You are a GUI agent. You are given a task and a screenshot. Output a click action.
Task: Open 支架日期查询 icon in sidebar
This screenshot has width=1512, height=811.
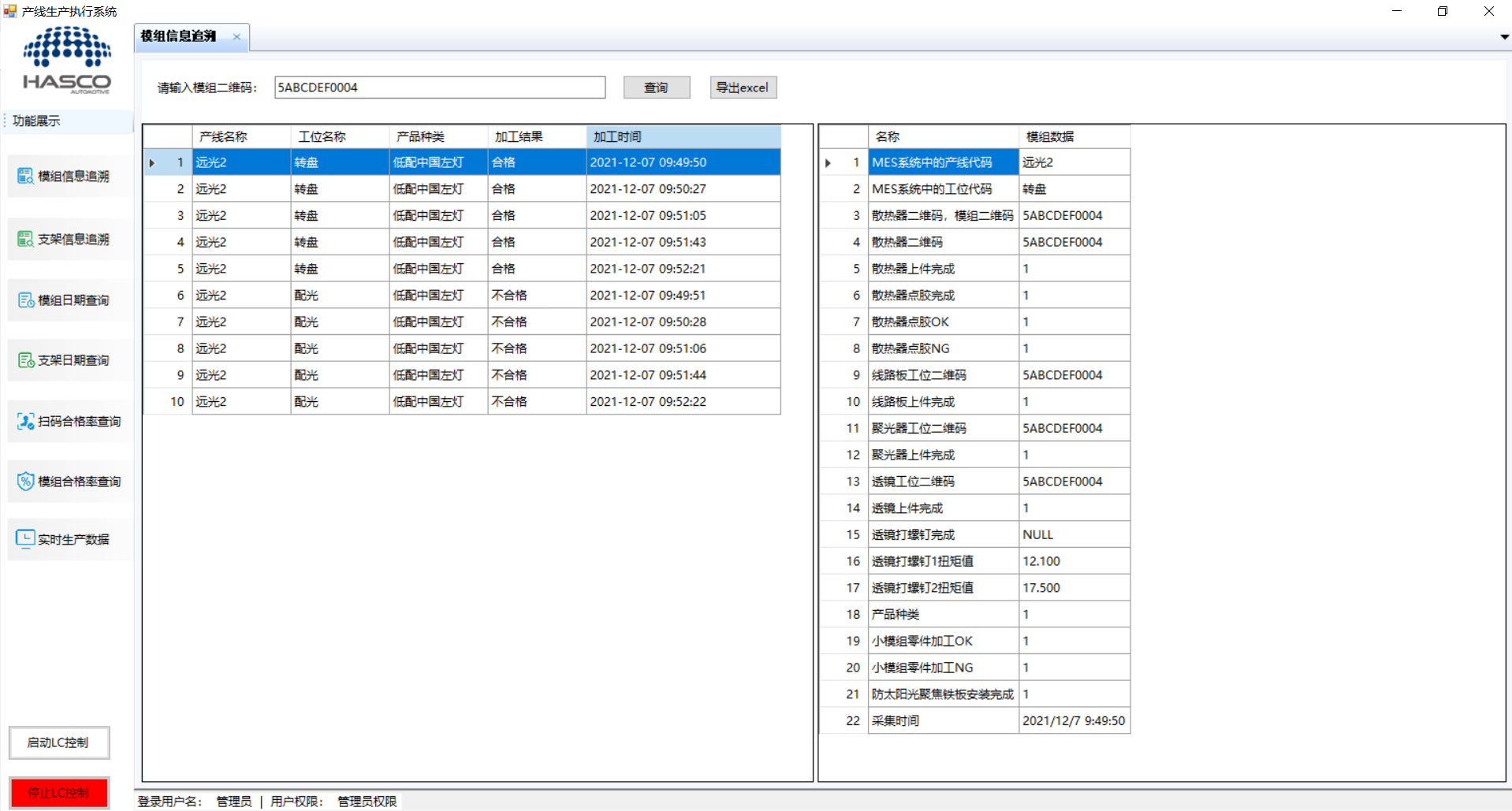point(25,360)
